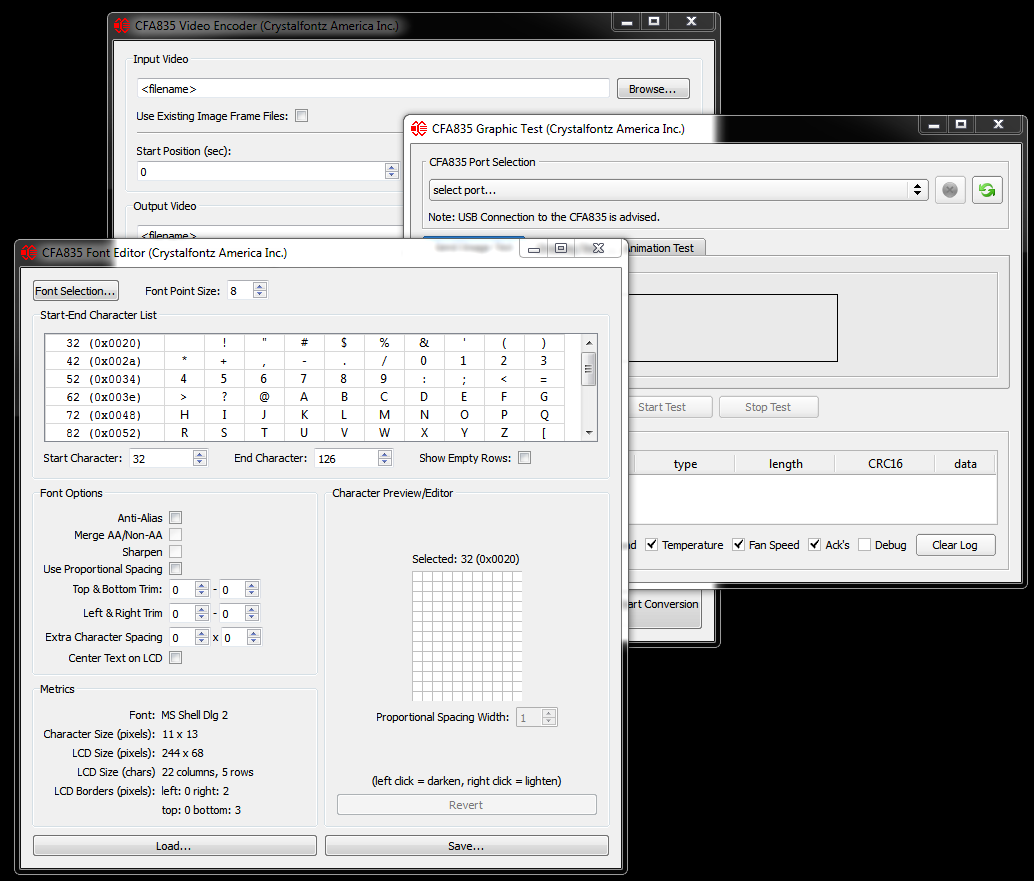Open the Font Selection dialog
The height and width of the screenshot is (881, 1034).
tap(76, 291)
